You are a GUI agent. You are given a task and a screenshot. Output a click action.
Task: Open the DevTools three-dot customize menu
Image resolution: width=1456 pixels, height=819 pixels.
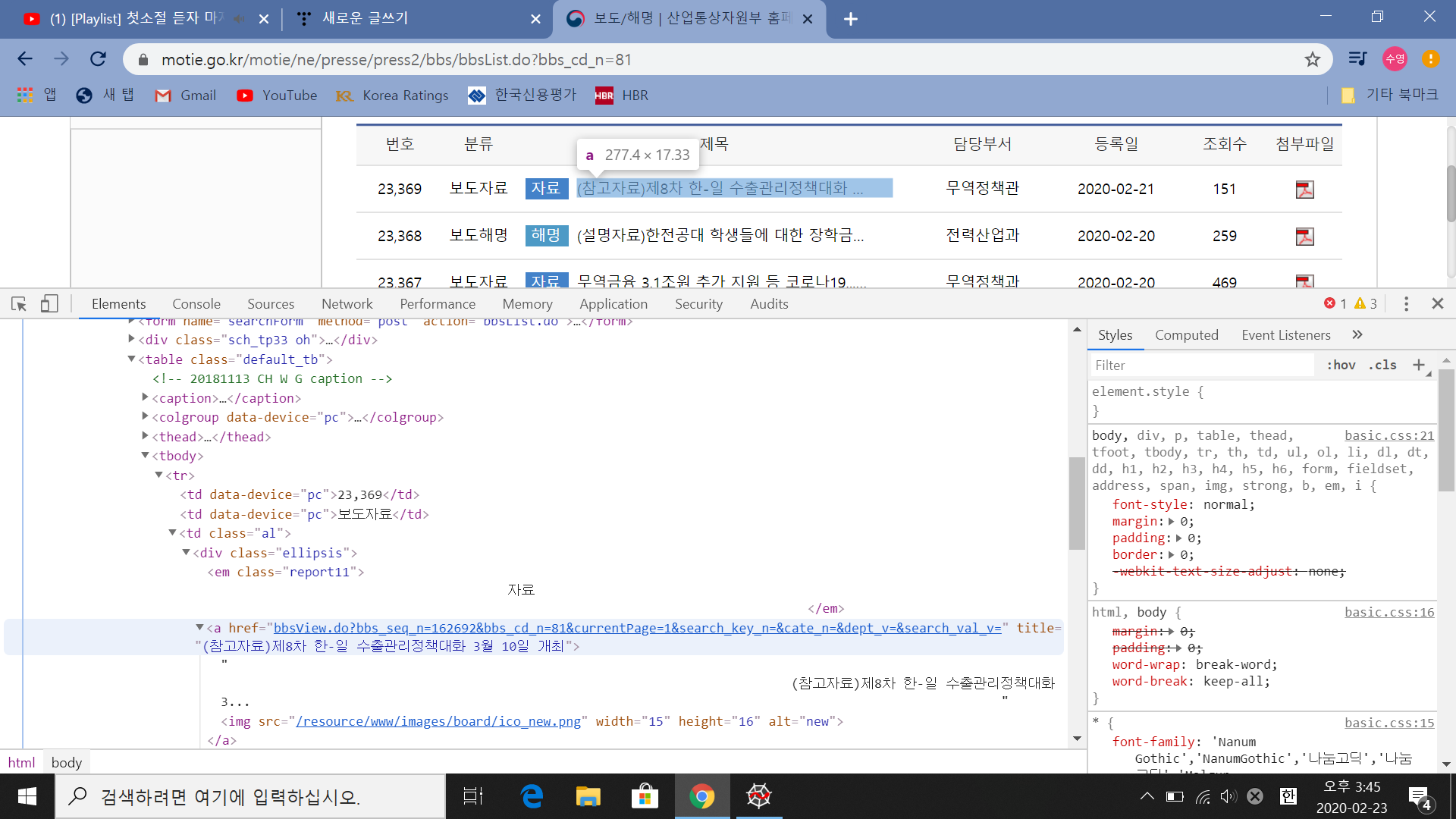pyautogui.click(x=1406, y=304)
